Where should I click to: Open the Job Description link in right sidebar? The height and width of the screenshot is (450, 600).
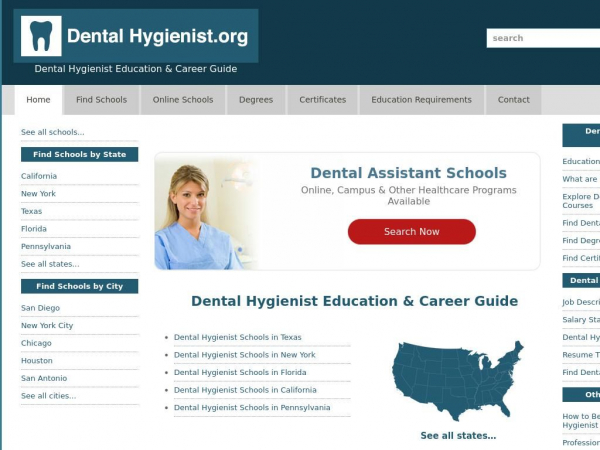(x=581, y=302)
